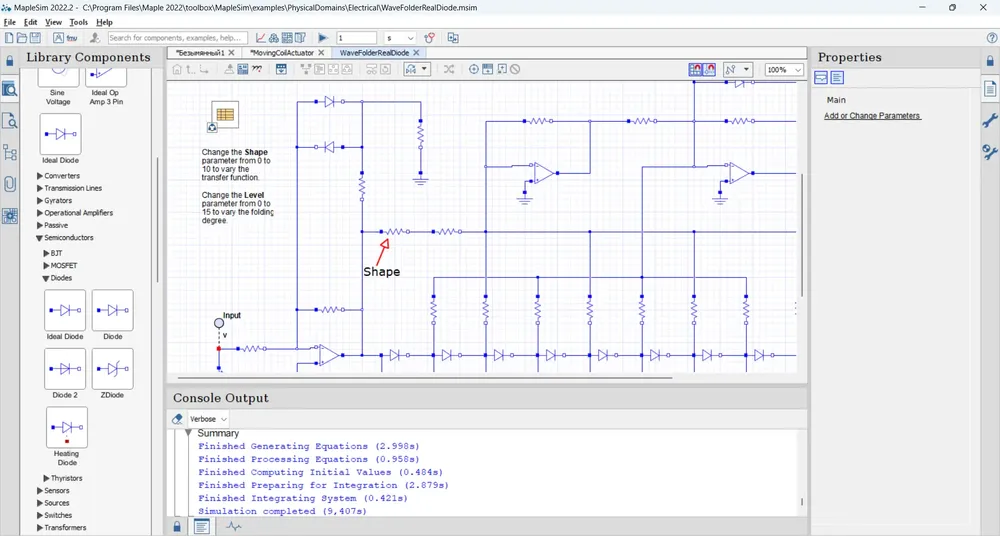Viewport: 1000px width, 536px height.
Task: Open the upper wrench settings icon
Action: coord(990,120)
